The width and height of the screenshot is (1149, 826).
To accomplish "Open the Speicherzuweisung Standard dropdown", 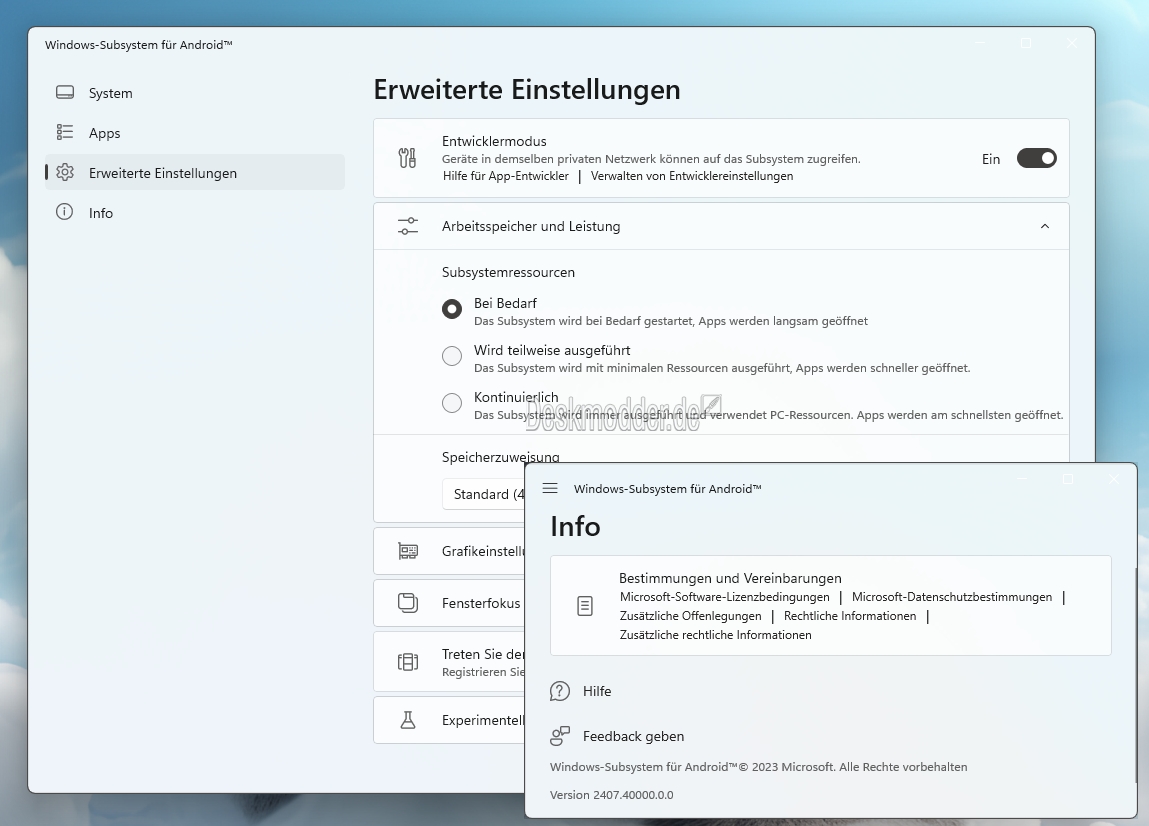I will pos(484,494).
